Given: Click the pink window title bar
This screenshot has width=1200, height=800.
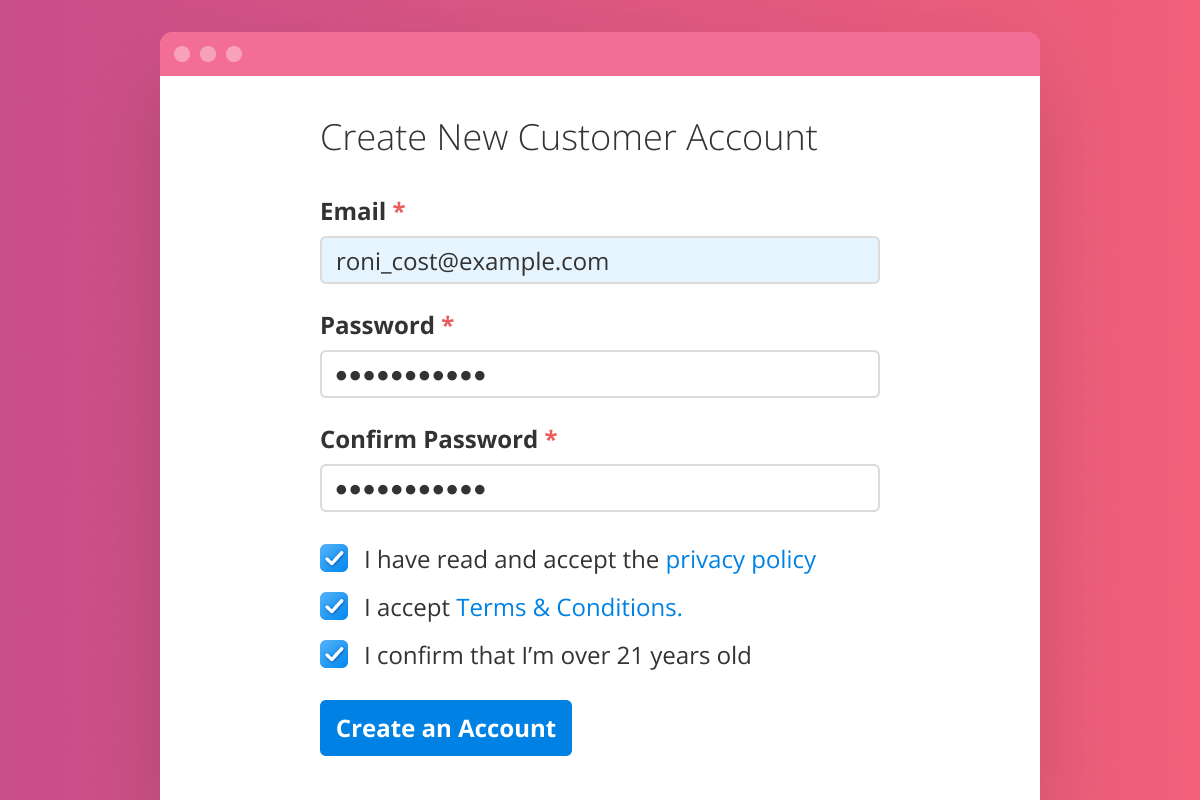Looking at the screenshot, I should [x=640, y=54].
